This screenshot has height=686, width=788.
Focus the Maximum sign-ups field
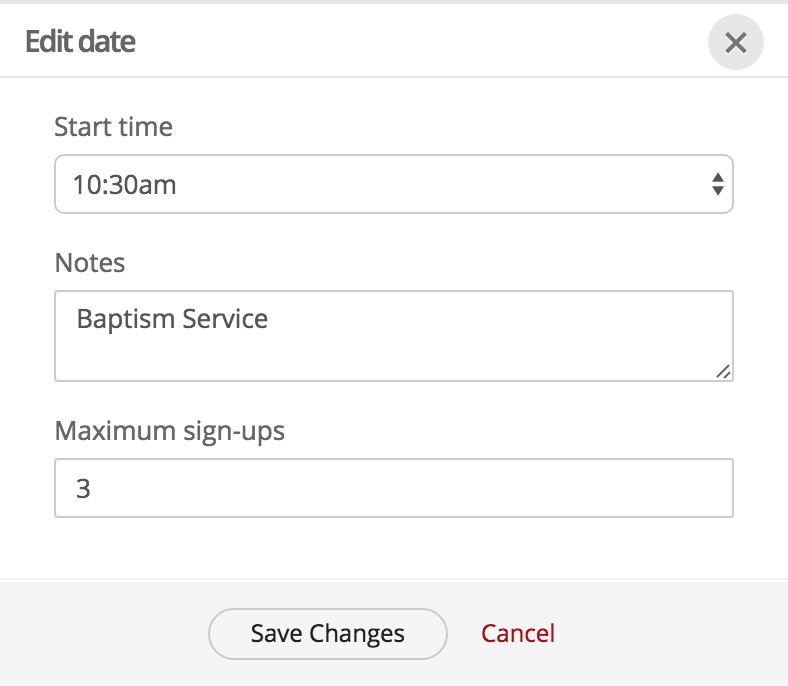click(393, 488)
